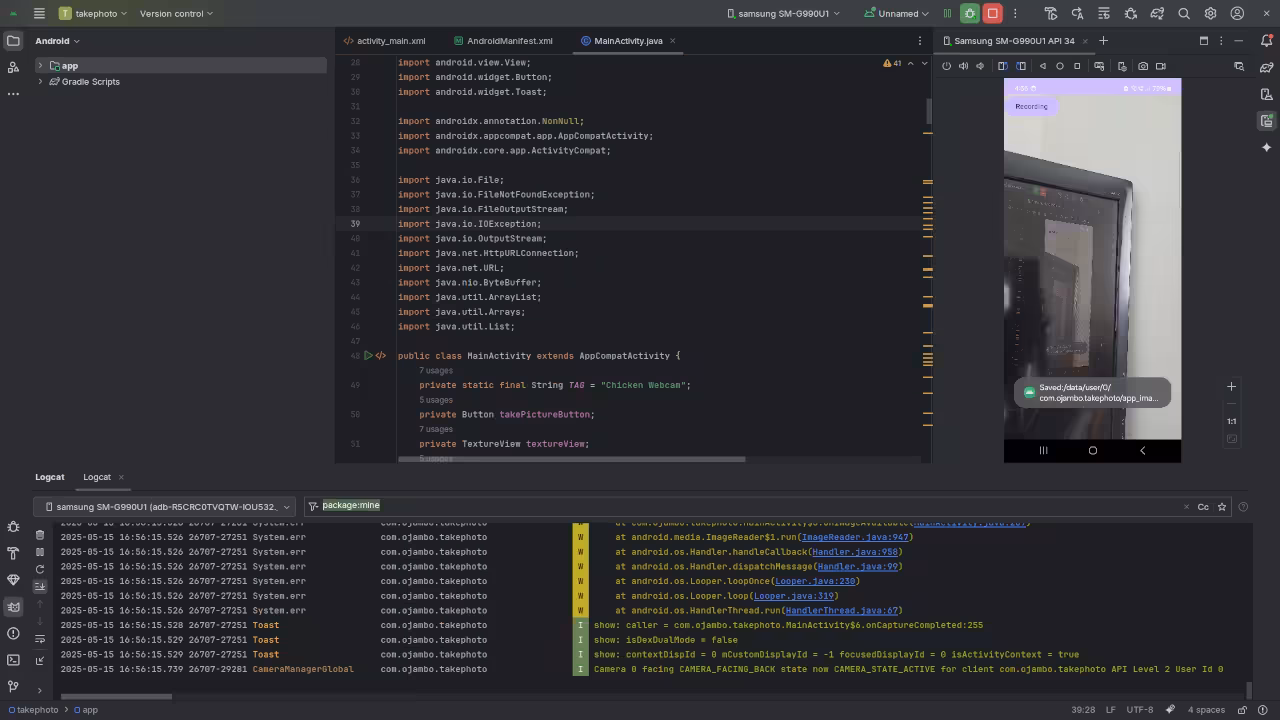The height and width of the screenshot is (720, 1280).
Task: Open Notifications bell in right sidebar
Action: click(1267, 41)
